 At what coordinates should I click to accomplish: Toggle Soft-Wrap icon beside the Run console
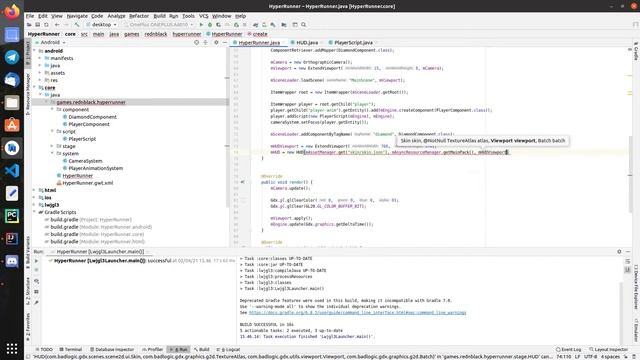[628, 261]
